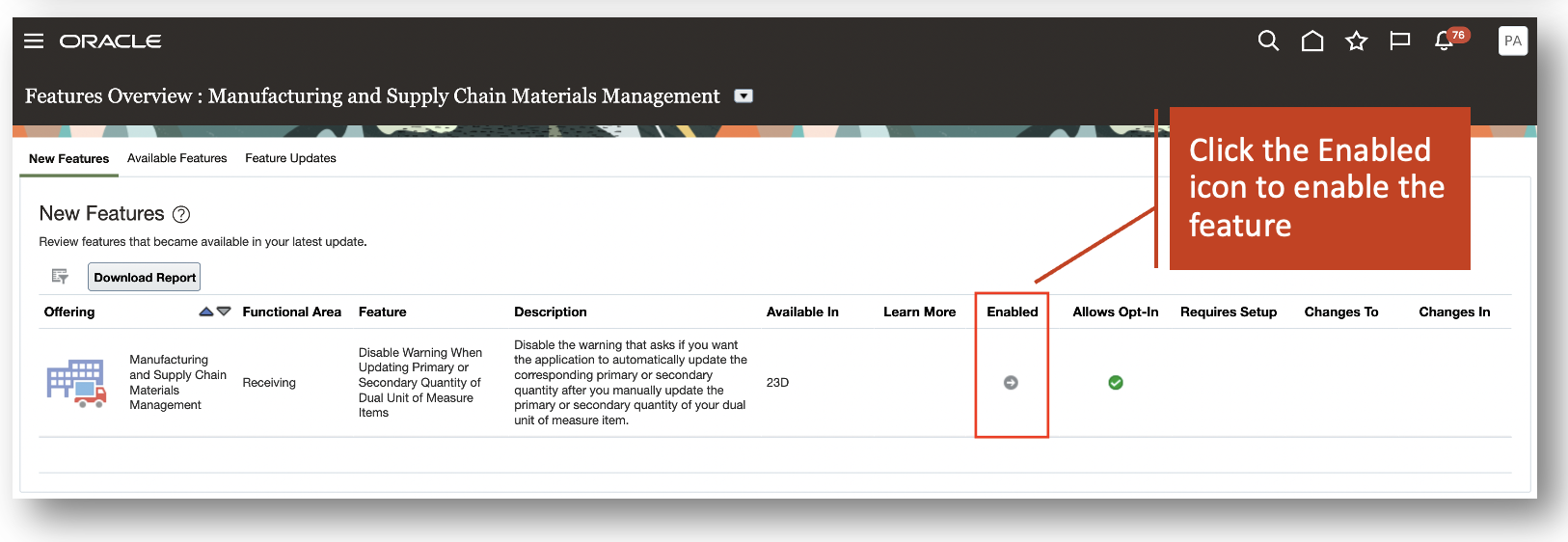
Task: Click the Feature column header
Action: click(x=383, y=312)
